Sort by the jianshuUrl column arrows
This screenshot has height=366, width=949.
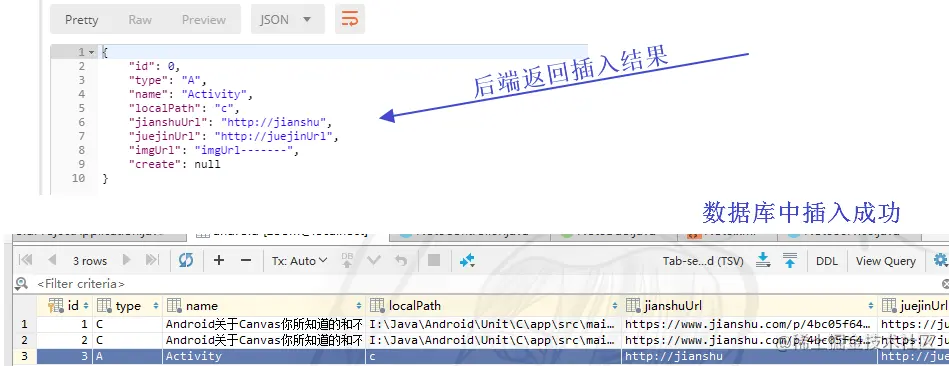(871, 306)
